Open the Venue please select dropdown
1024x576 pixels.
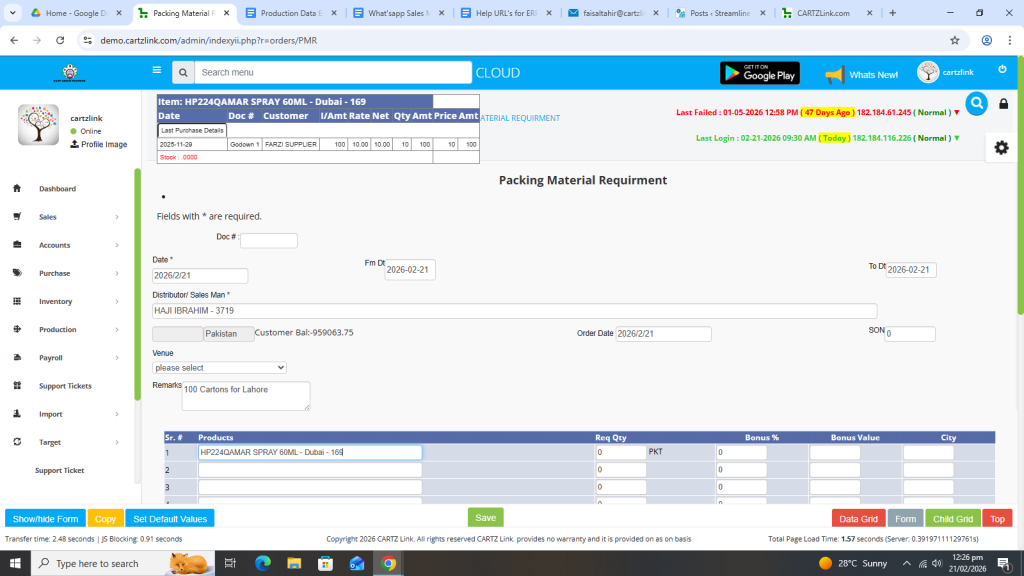pyautogui.click(x=219, y=368)
